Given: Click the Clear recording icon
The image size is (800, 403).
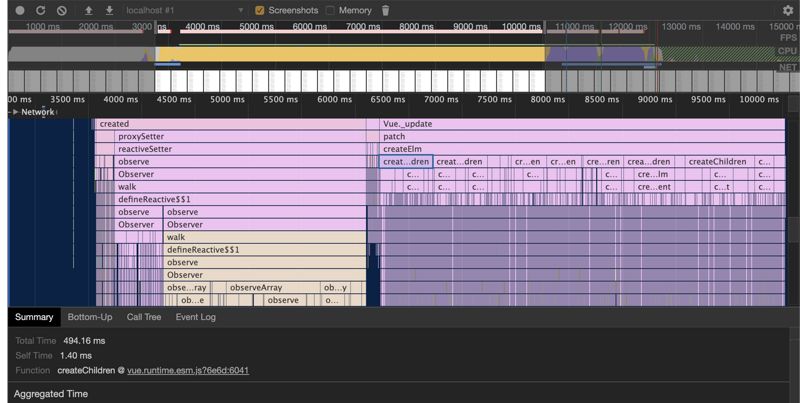Looking at the screenshot, I should [61, 10].
